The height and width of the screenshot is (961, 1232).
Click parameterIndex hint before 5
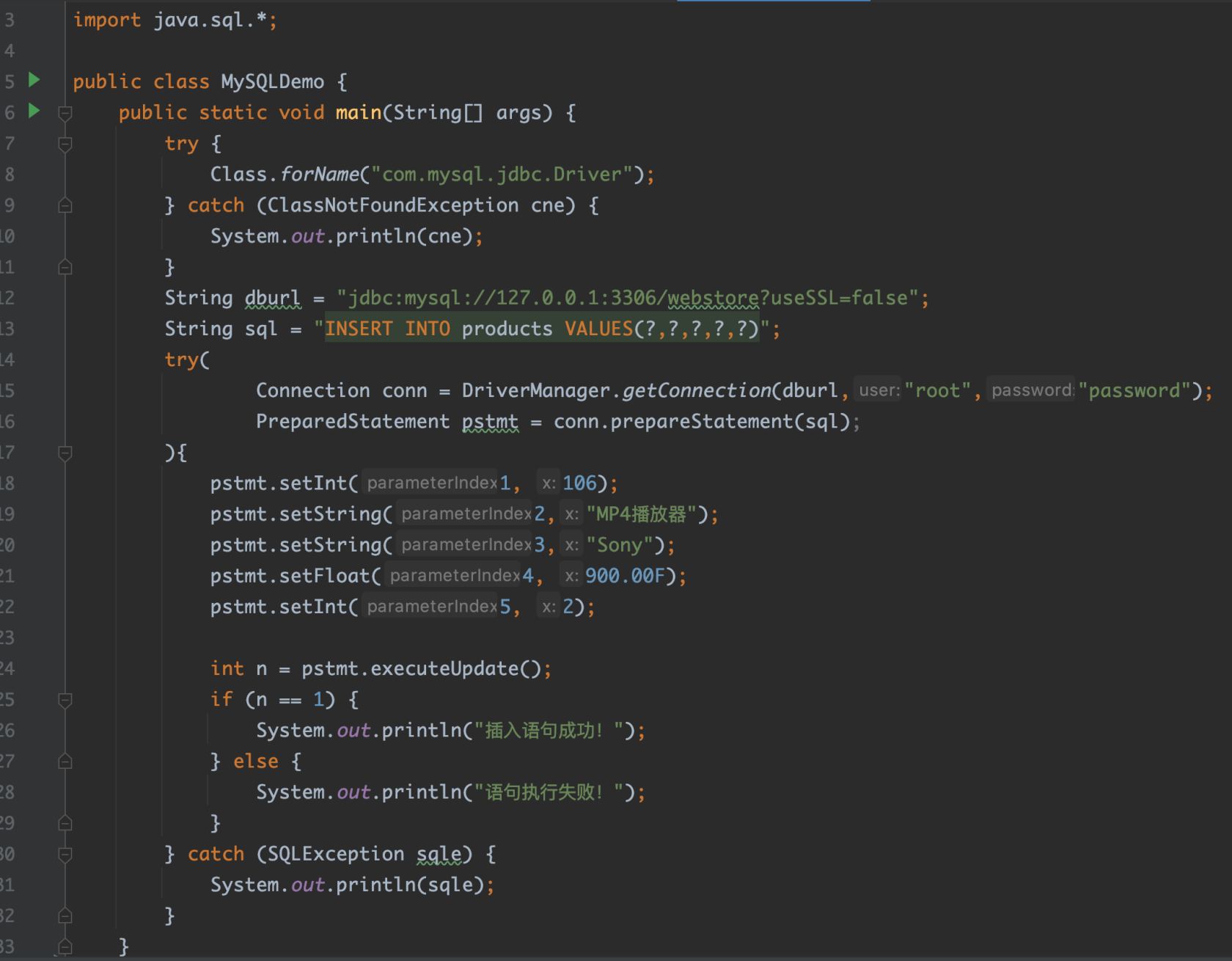[x=431, y=606]
